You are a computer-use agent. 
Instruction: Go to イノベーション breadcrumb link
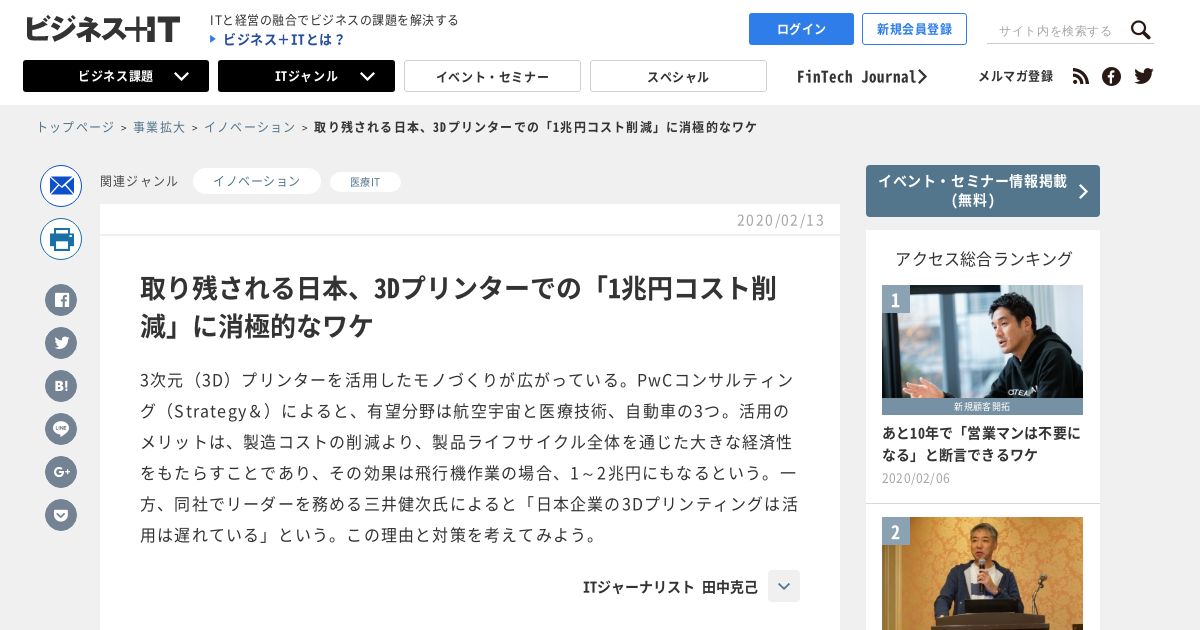point(250,127)
